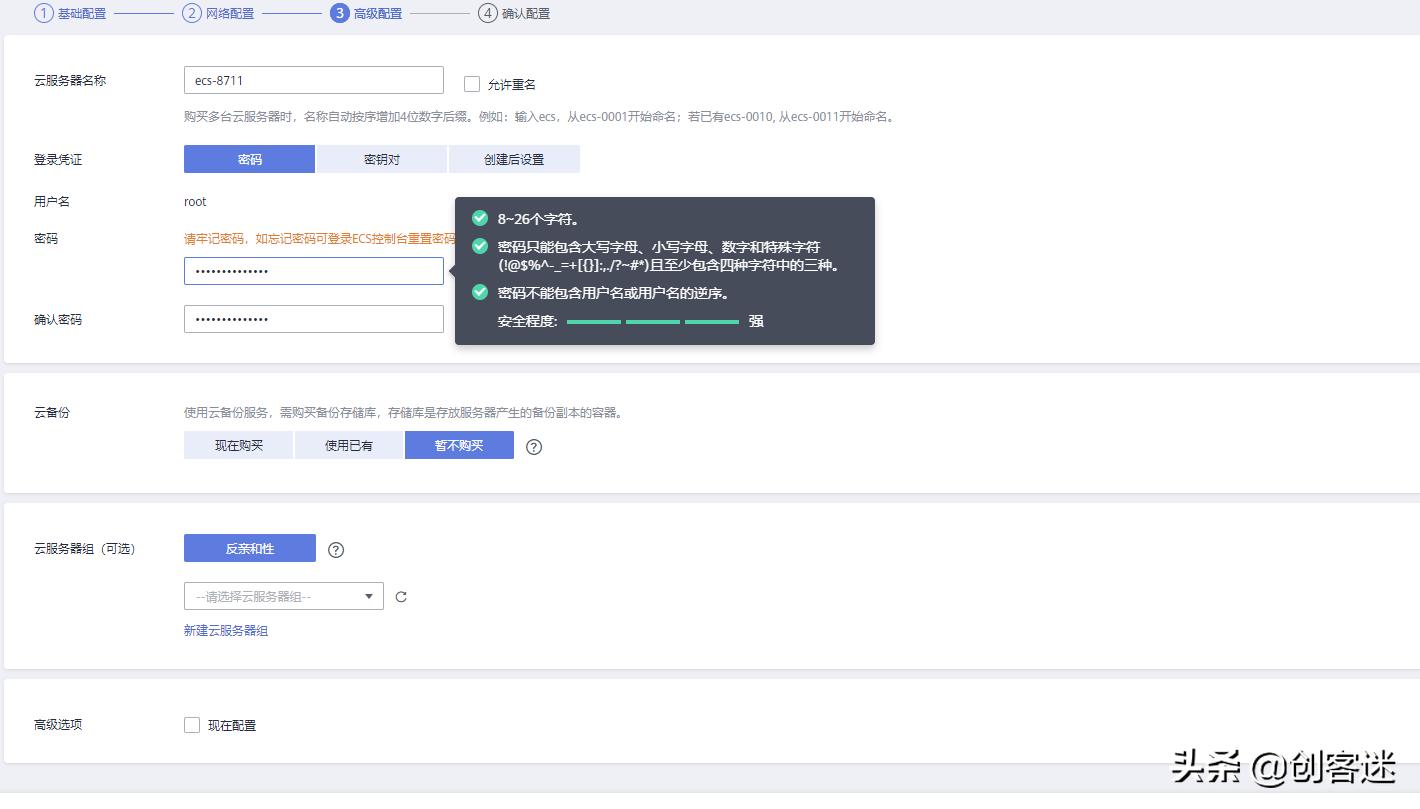This screenshot has height=809, width=1420.
Task: Click the green checkmark beside 8~26个字符
Action: (480, 218)
